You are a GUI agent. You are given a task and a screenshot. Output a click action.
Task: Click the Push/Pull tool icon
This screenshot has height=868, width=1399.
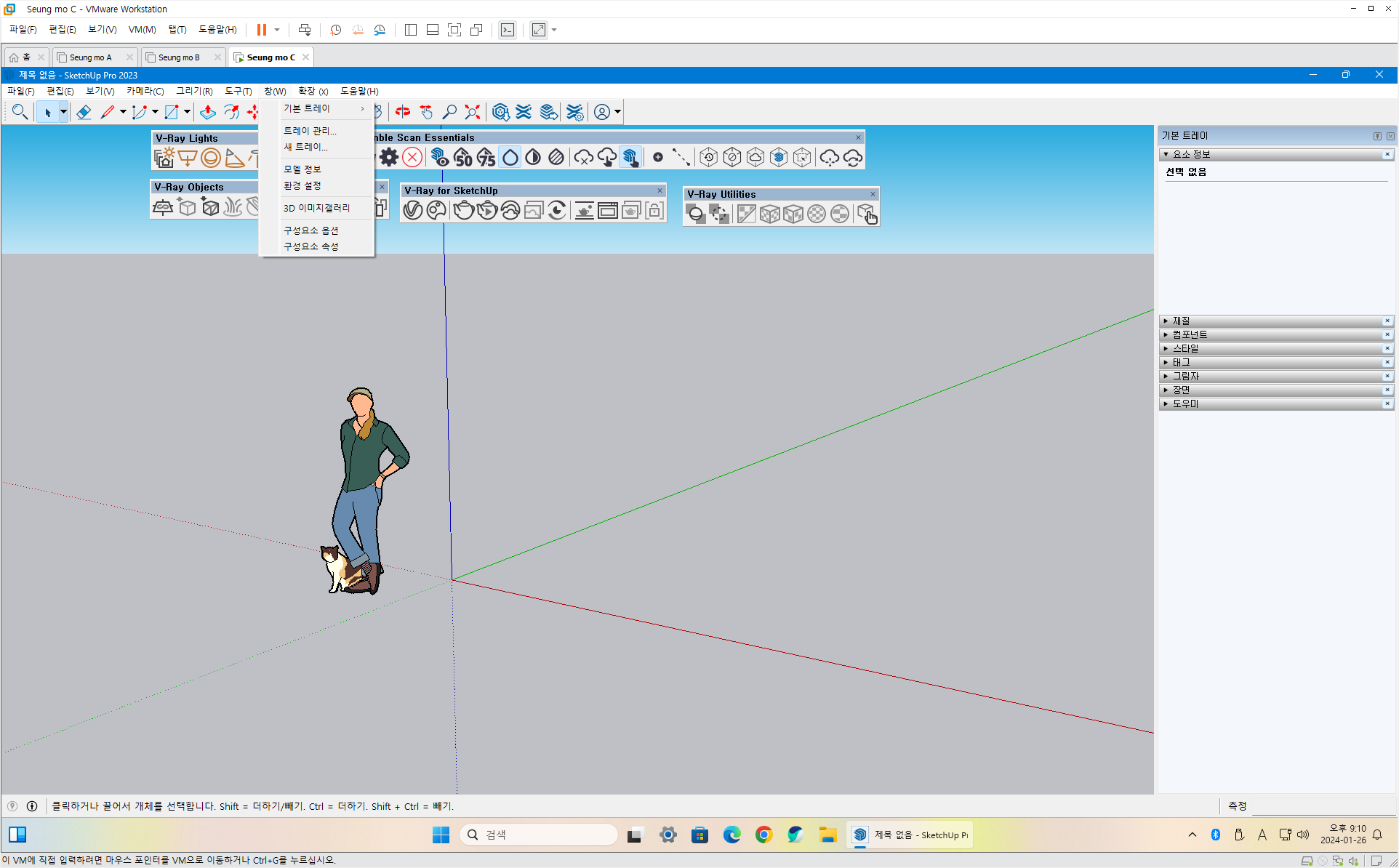208,112
